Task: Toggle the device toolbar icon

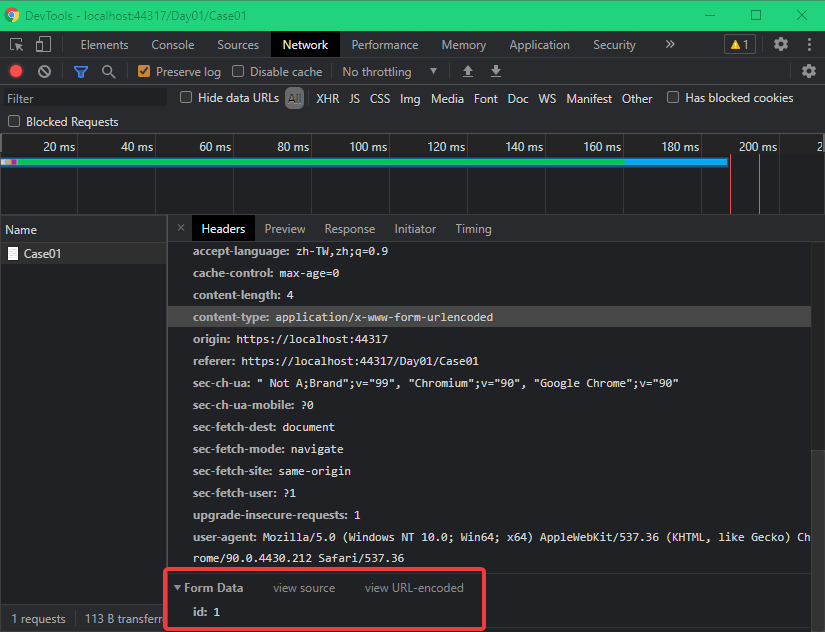Action: coord(43,45)
